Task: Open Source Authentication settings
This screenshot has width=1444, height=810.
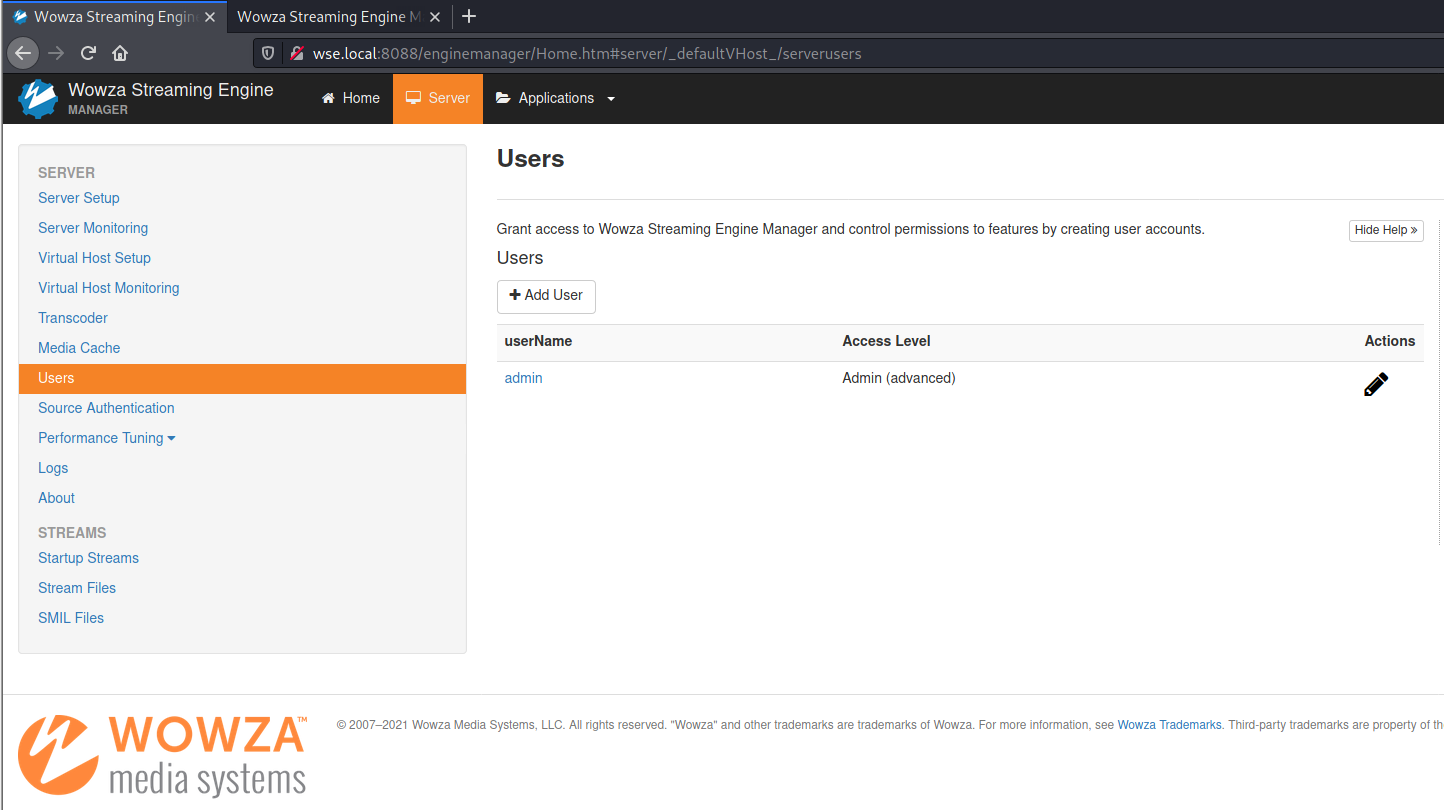Action: pos(106,408)
